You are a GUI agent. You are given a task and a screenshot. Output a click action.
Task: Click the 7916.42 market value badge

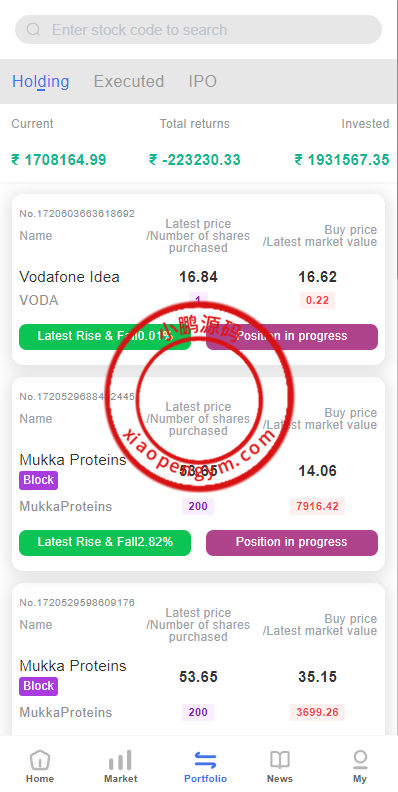317,506
